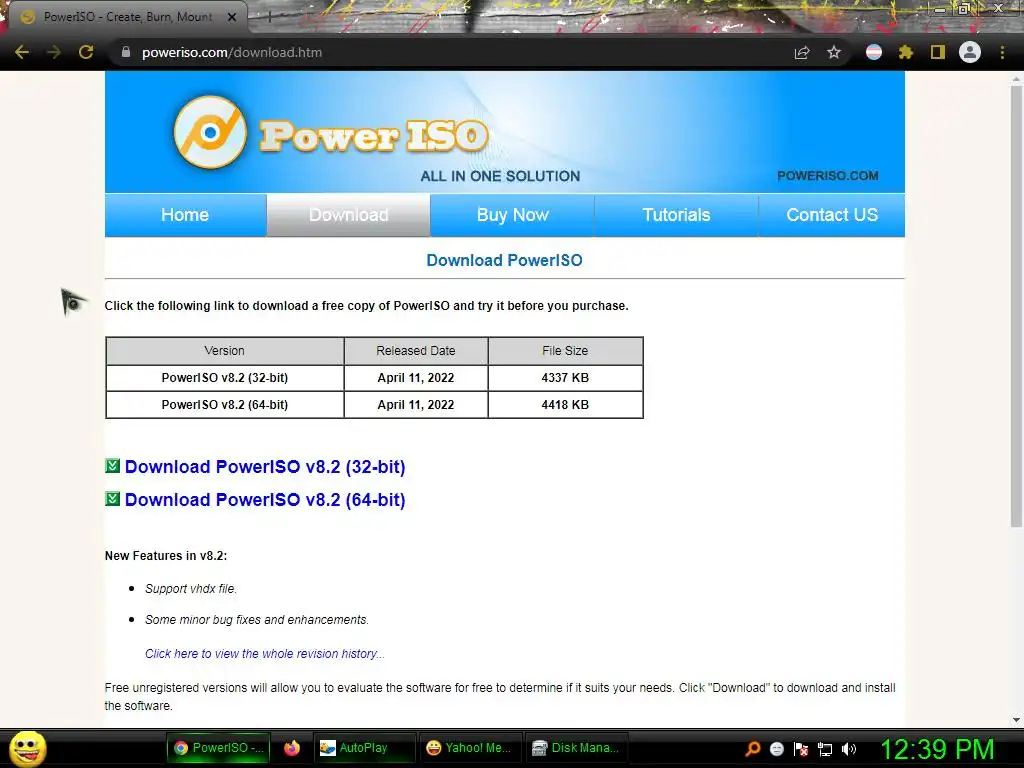Go back with the browser back arrow
This screenshot has width=1024, height=768.
click(x=22, y=52)
